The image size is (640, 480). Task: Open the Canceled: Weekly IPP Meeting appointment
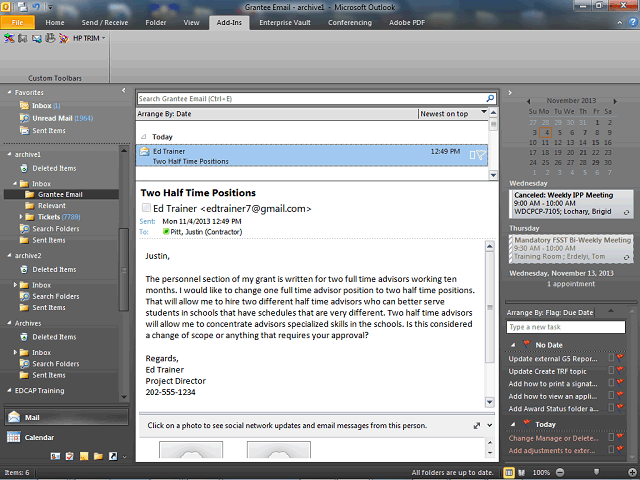(x=571, y=203)
